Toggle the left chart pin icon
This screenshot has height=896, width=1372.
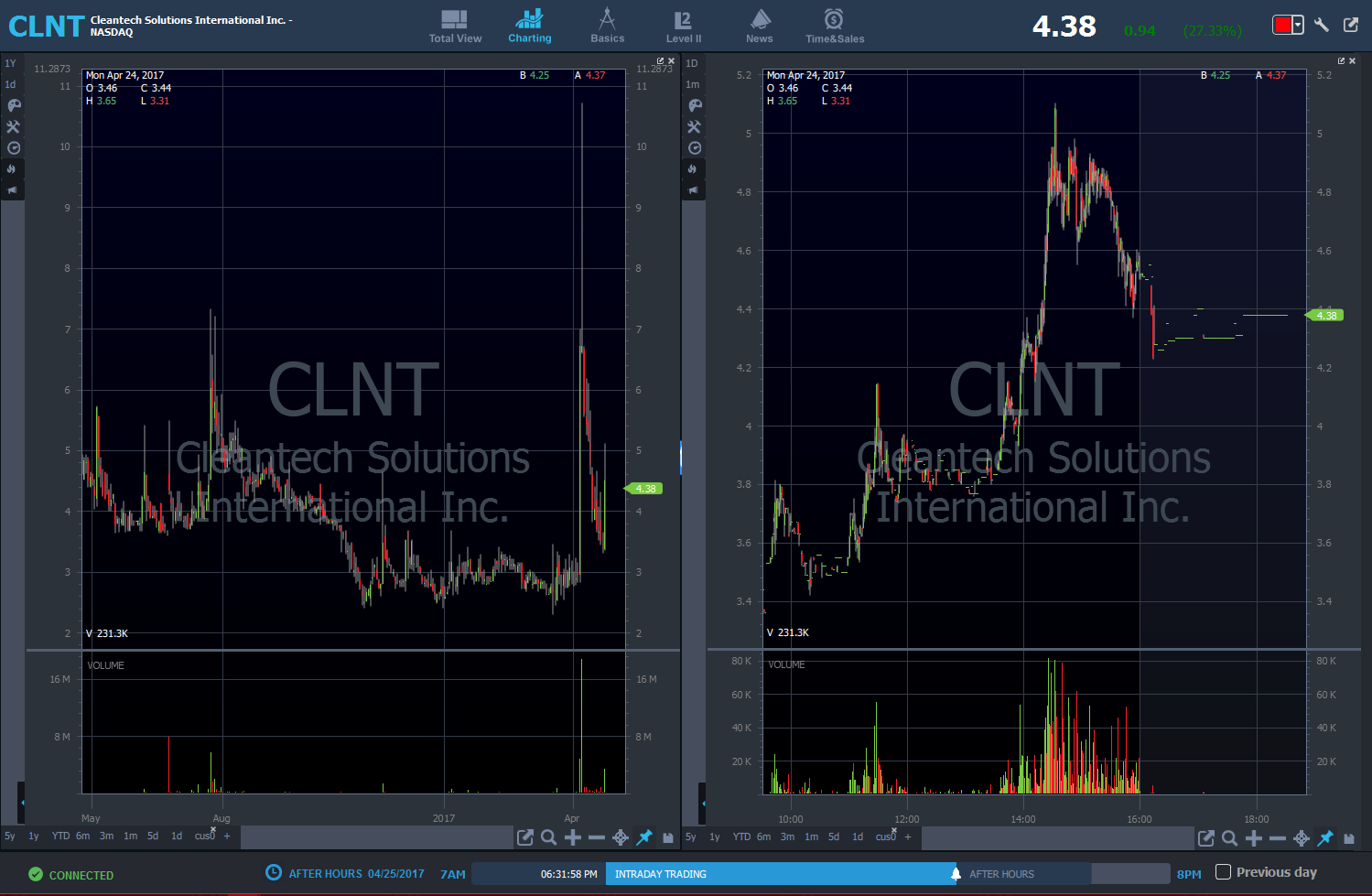pos(644,837)
